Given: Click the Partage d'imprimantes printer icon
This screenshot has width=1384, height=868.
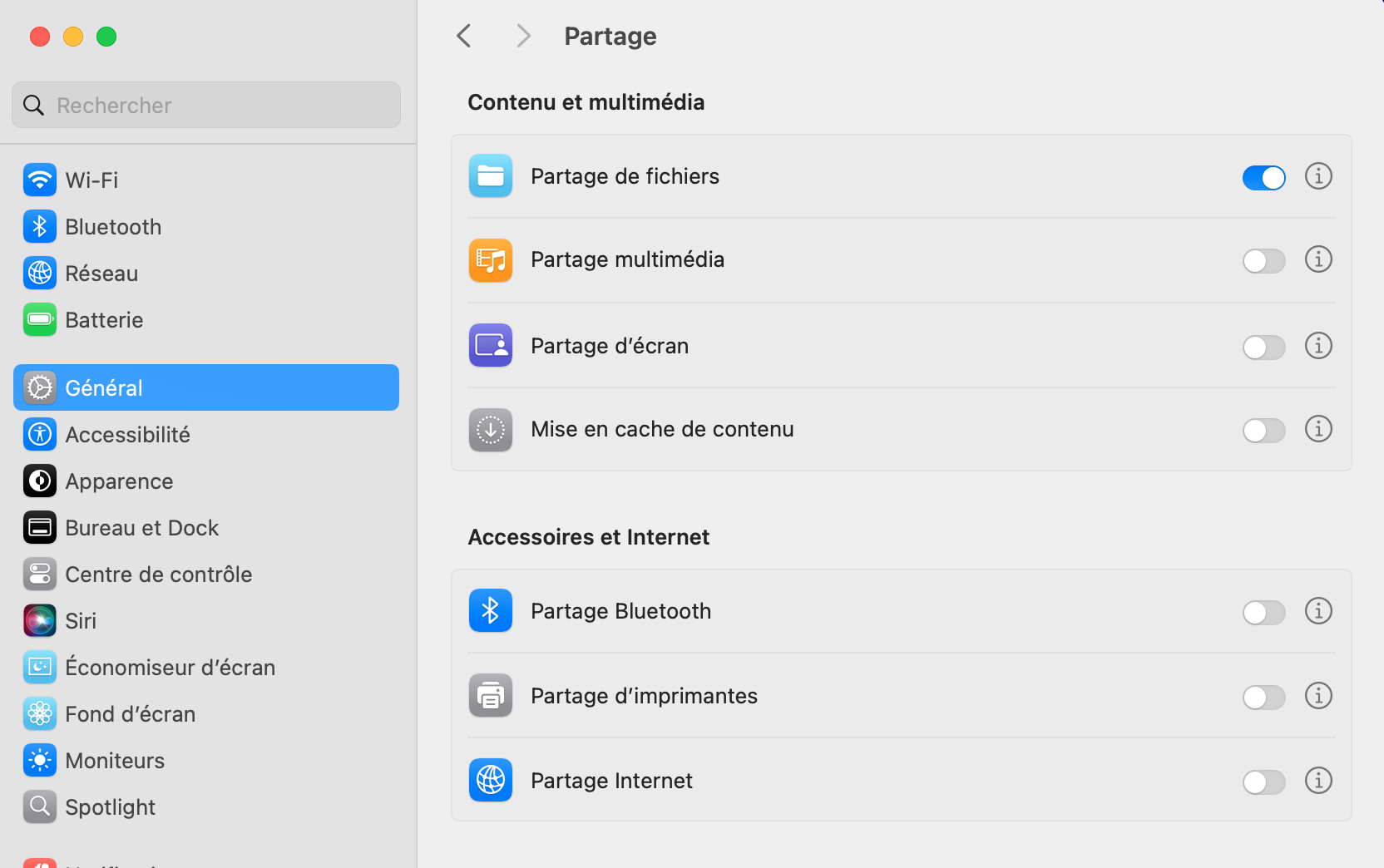Looking at the screenshot, I should (x=491, y=695).
